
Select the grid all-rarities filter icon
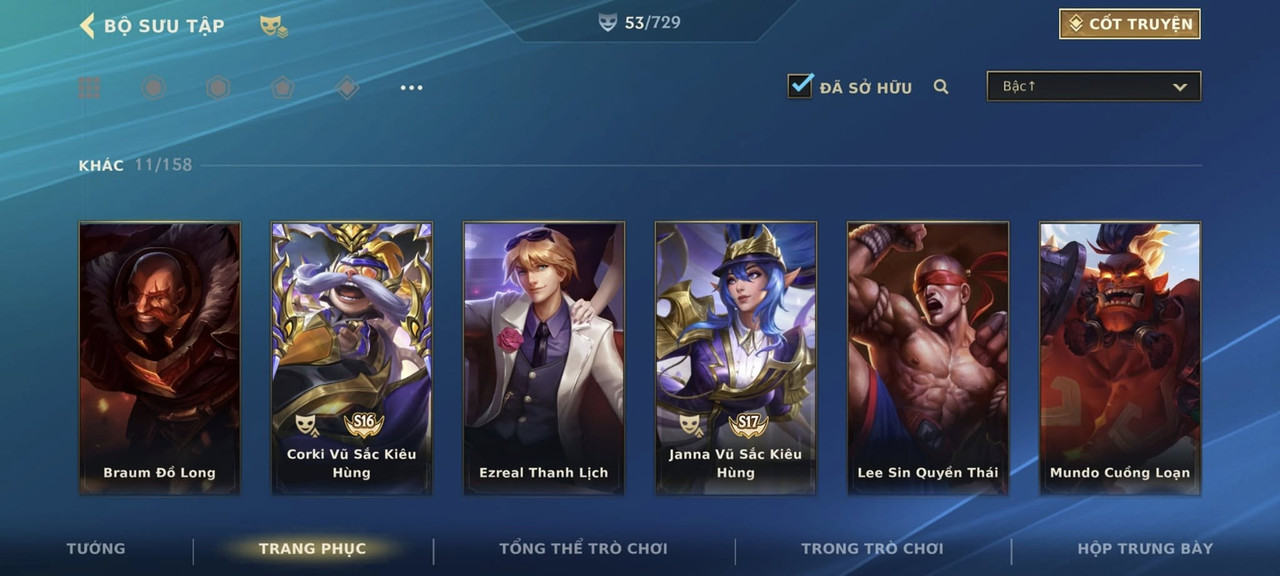click(89, 88)
